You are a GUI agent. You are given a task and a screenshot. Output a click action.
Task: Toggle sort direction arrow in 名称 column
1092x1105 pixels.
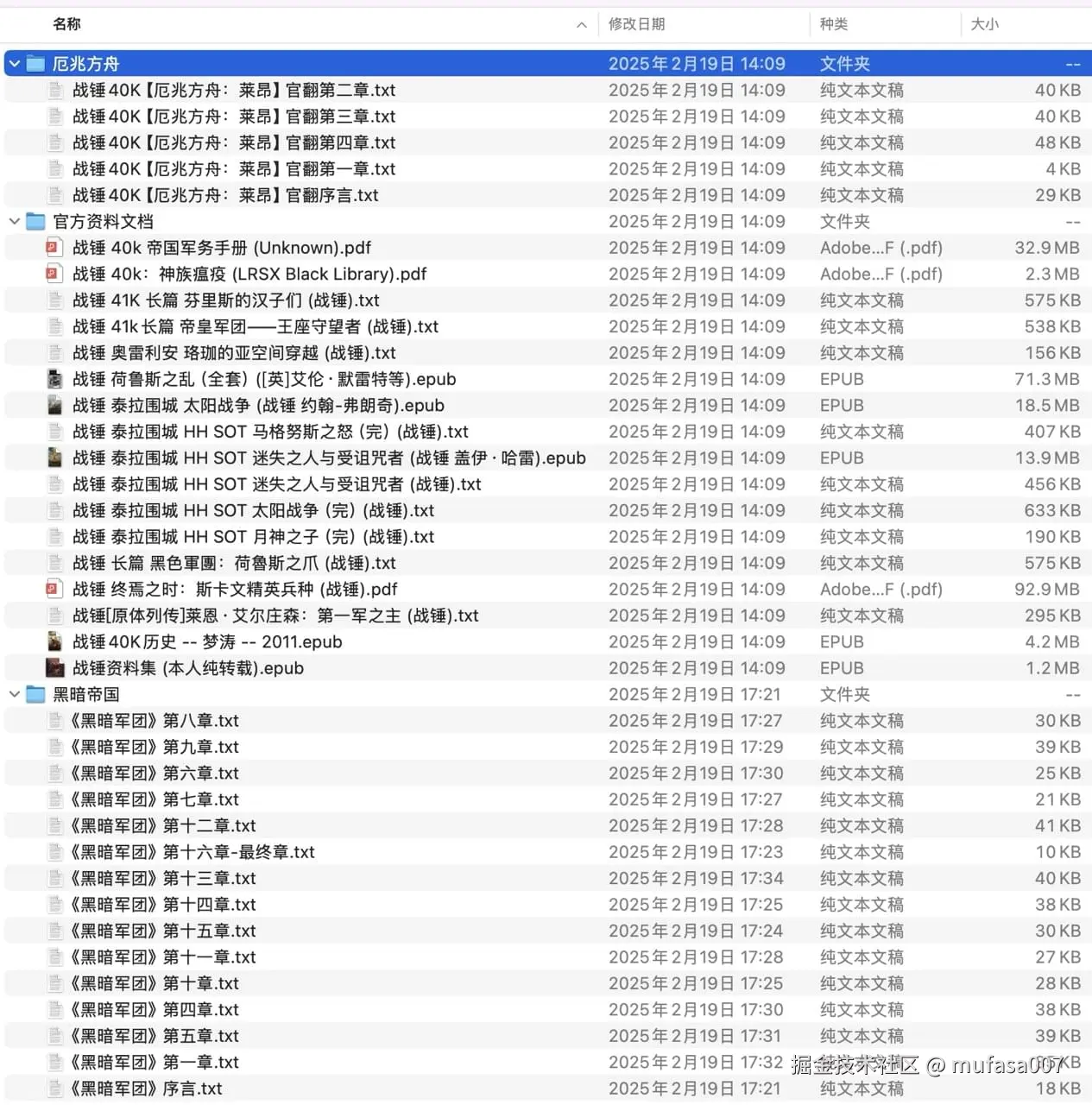[582, 25]
